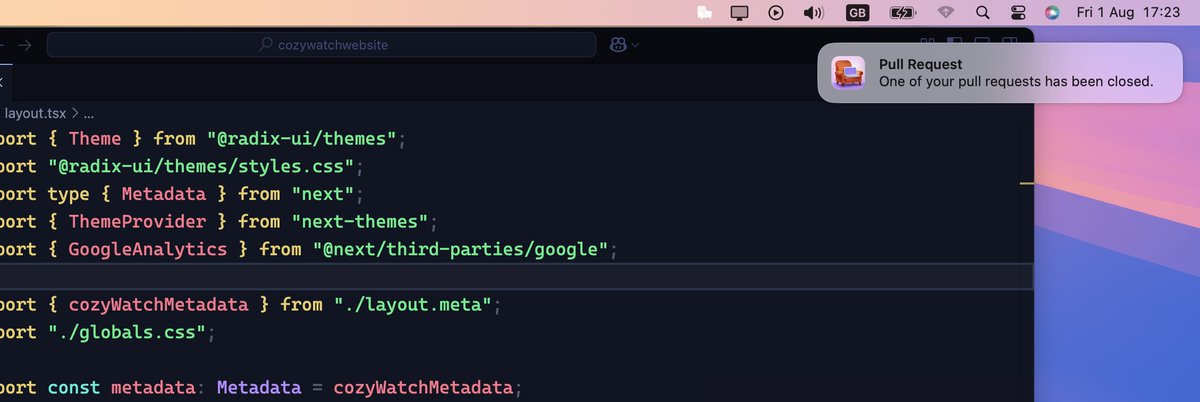Open the GB input source menu
The image size is (1200, 402).
click(x=857, y=13)
